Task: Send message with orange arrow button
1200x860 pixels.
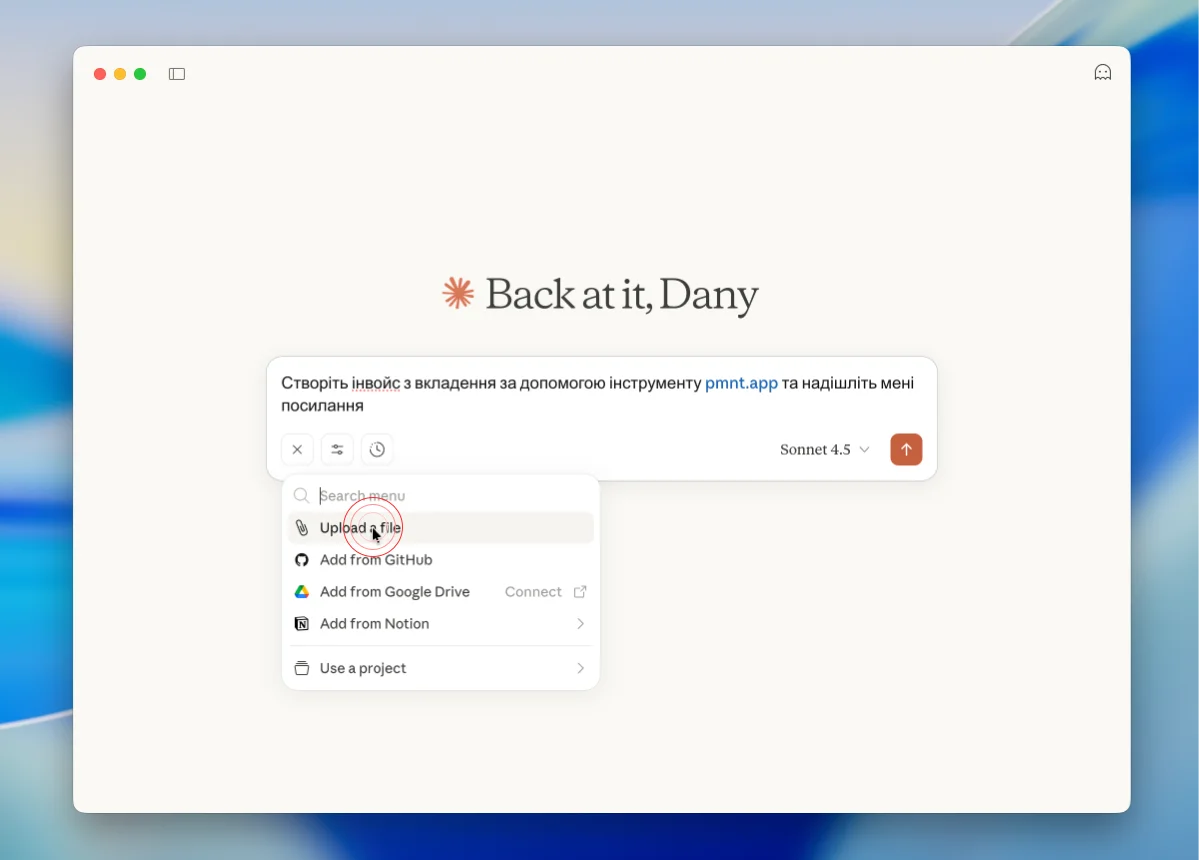Action: [x=906, y=450]
